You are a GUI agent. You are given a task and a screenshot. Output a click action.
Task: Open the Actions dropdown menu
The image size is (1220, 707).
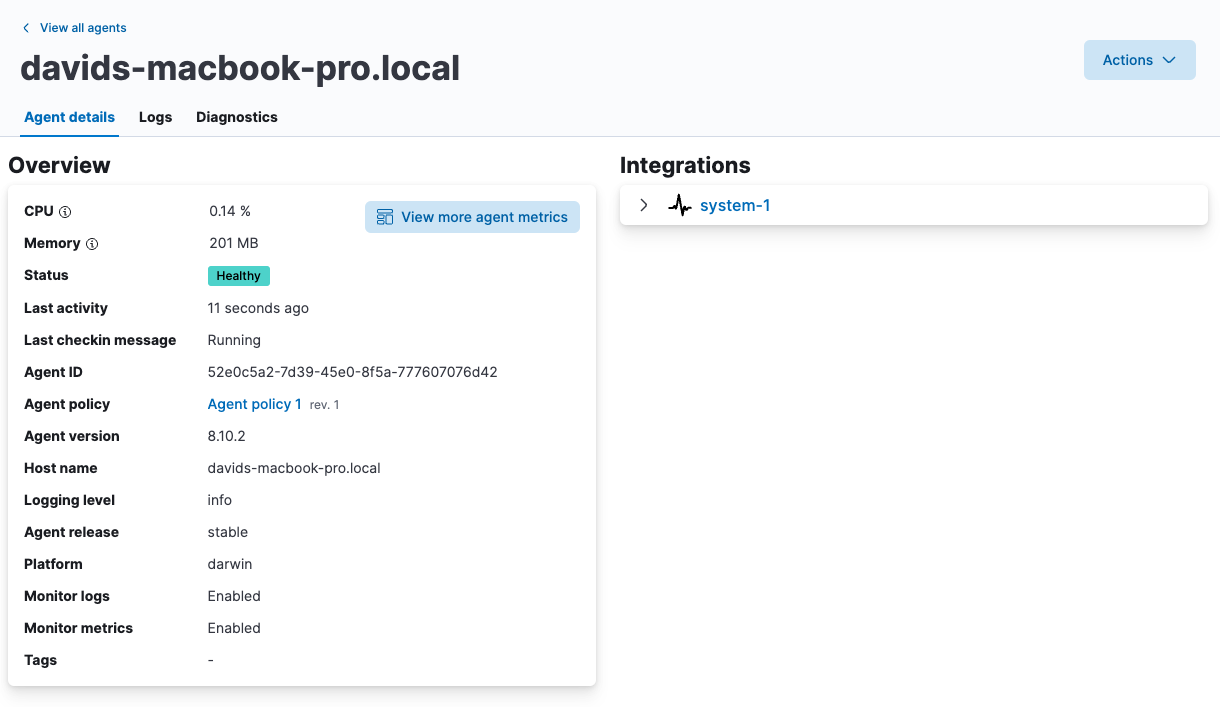click(x=1139, y=60)
